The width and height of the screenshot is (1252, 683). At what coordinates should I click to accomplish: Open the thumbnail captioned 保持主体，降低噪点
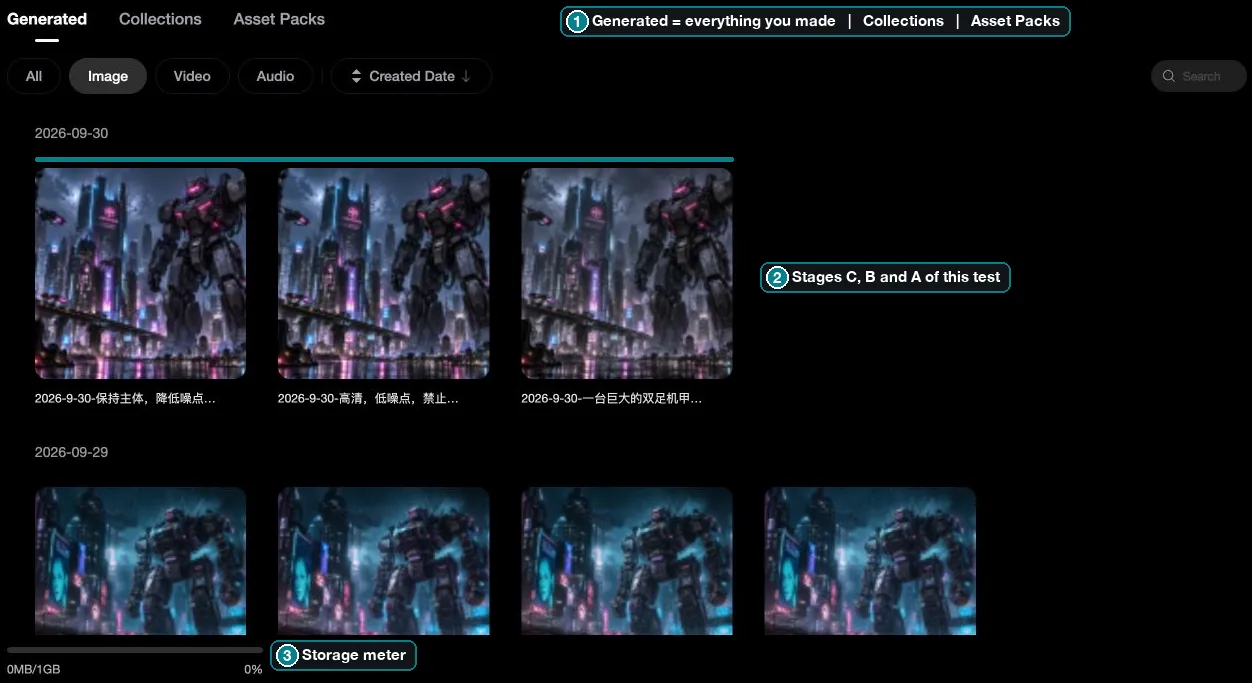point(140,273)
